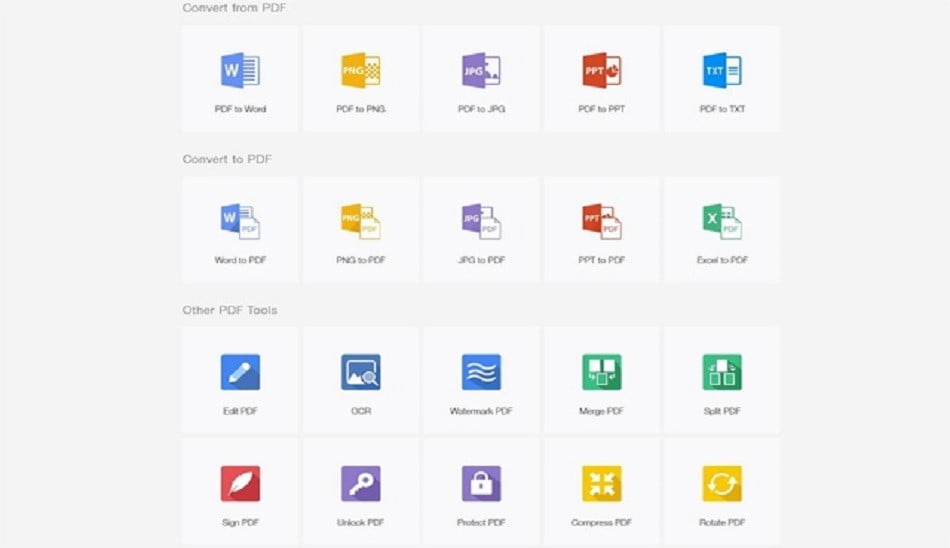Open the Protect PDF padlock icon
Image resolution: width=950 pixels, height=548 pixels.
[x=481, y=483]
